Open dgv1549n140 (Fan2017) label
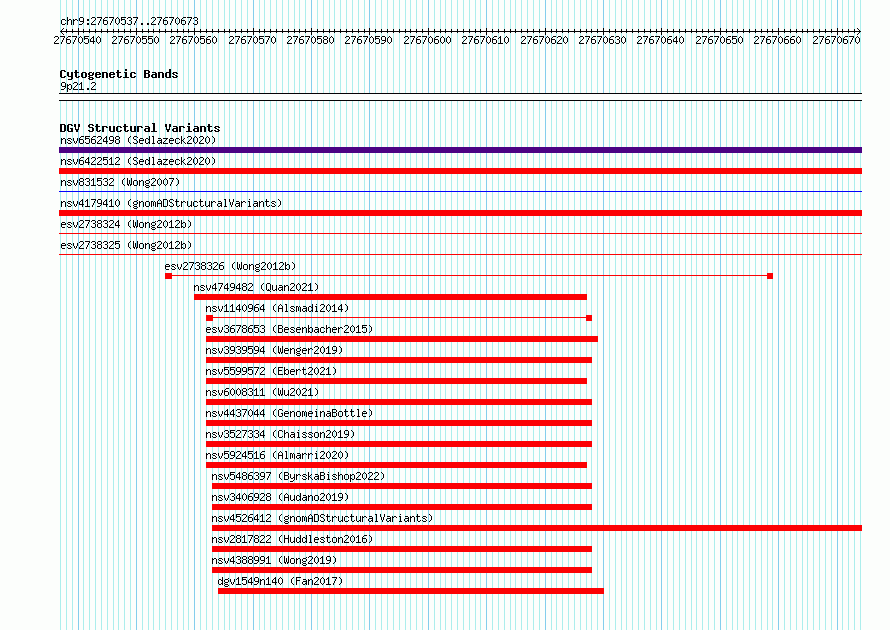The height and width of the screenshot is (630, 890). point(280,581)
